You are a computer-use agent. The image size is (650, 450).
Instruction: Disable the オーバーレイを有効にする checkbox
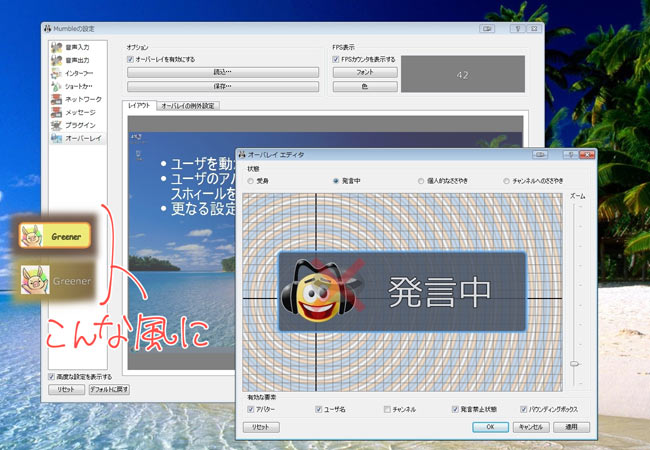[131, 60]
